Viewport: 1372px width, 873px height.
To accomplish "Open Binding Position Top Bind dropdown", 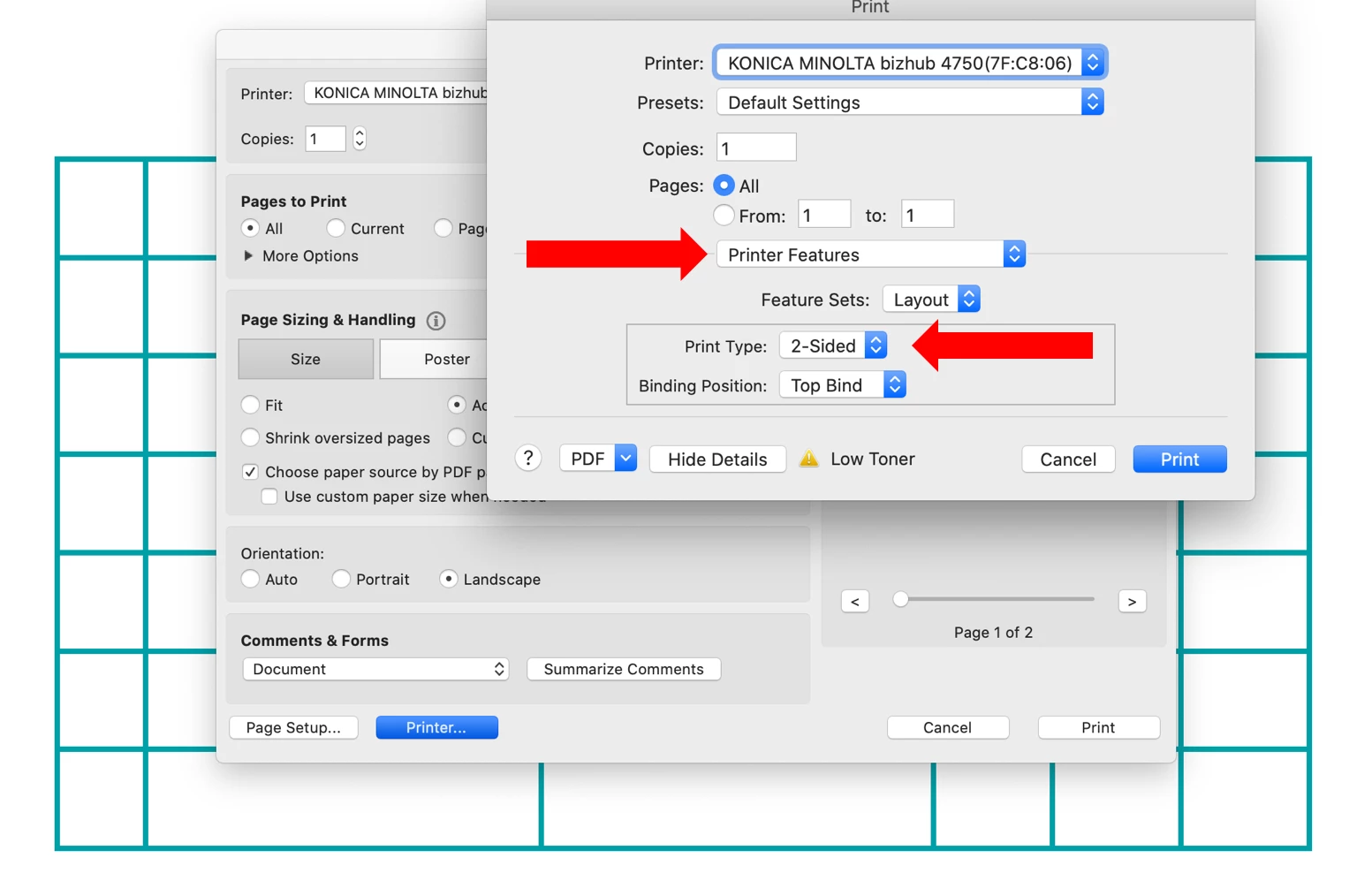I will (x=843, y=385).
